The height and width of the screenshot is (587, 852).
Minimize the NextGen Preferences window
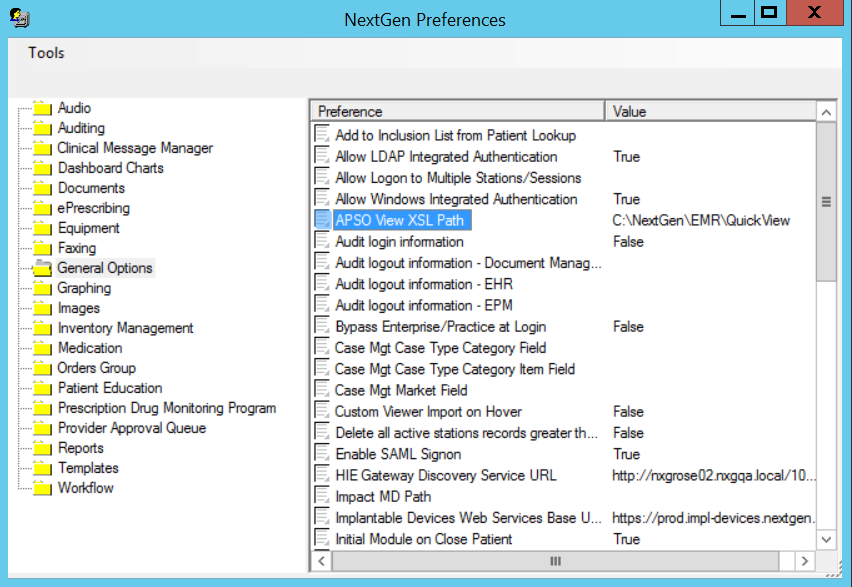pyautogui.click(x=737, y=13)
